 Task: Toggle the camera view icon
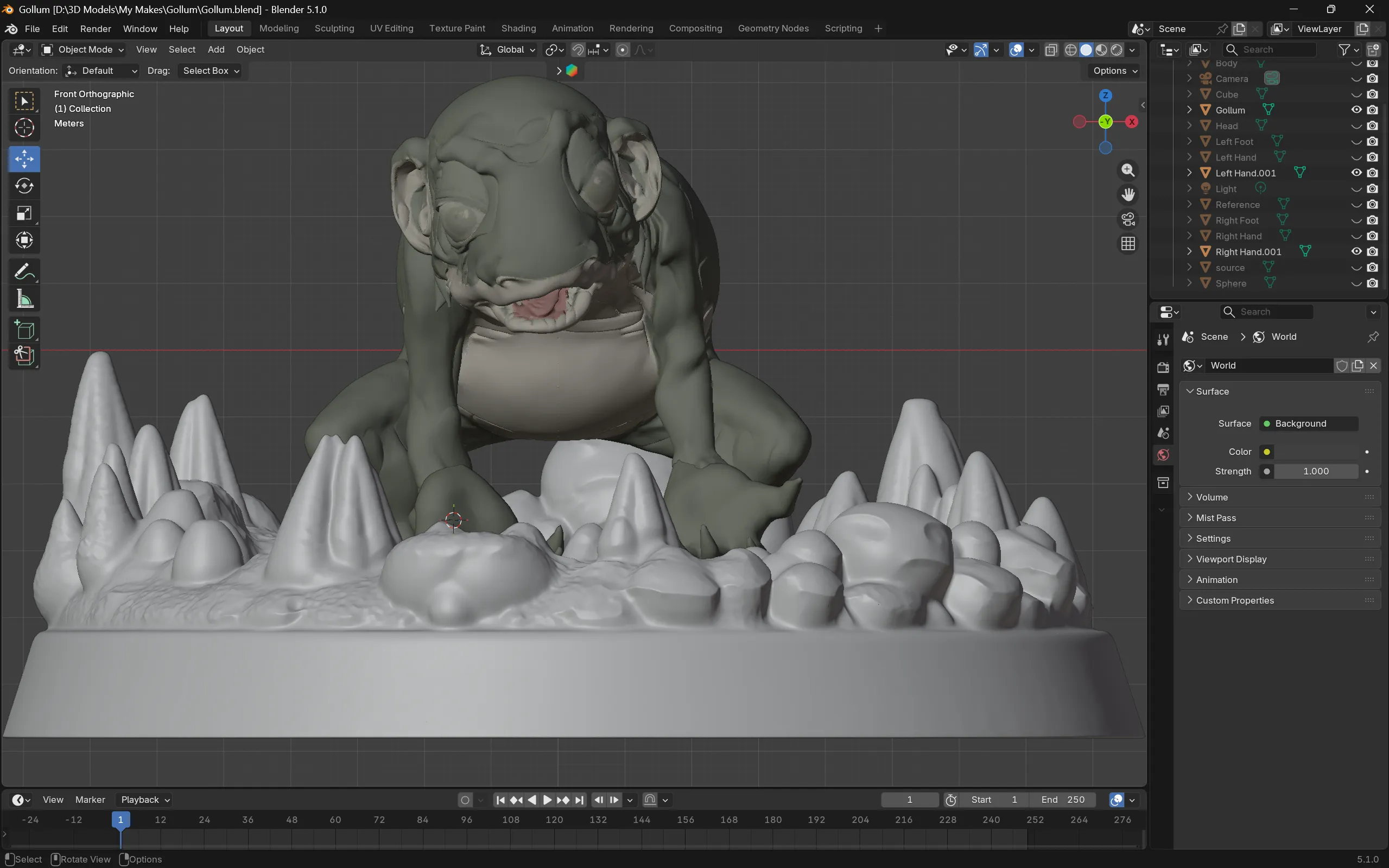coord(1128,219)
